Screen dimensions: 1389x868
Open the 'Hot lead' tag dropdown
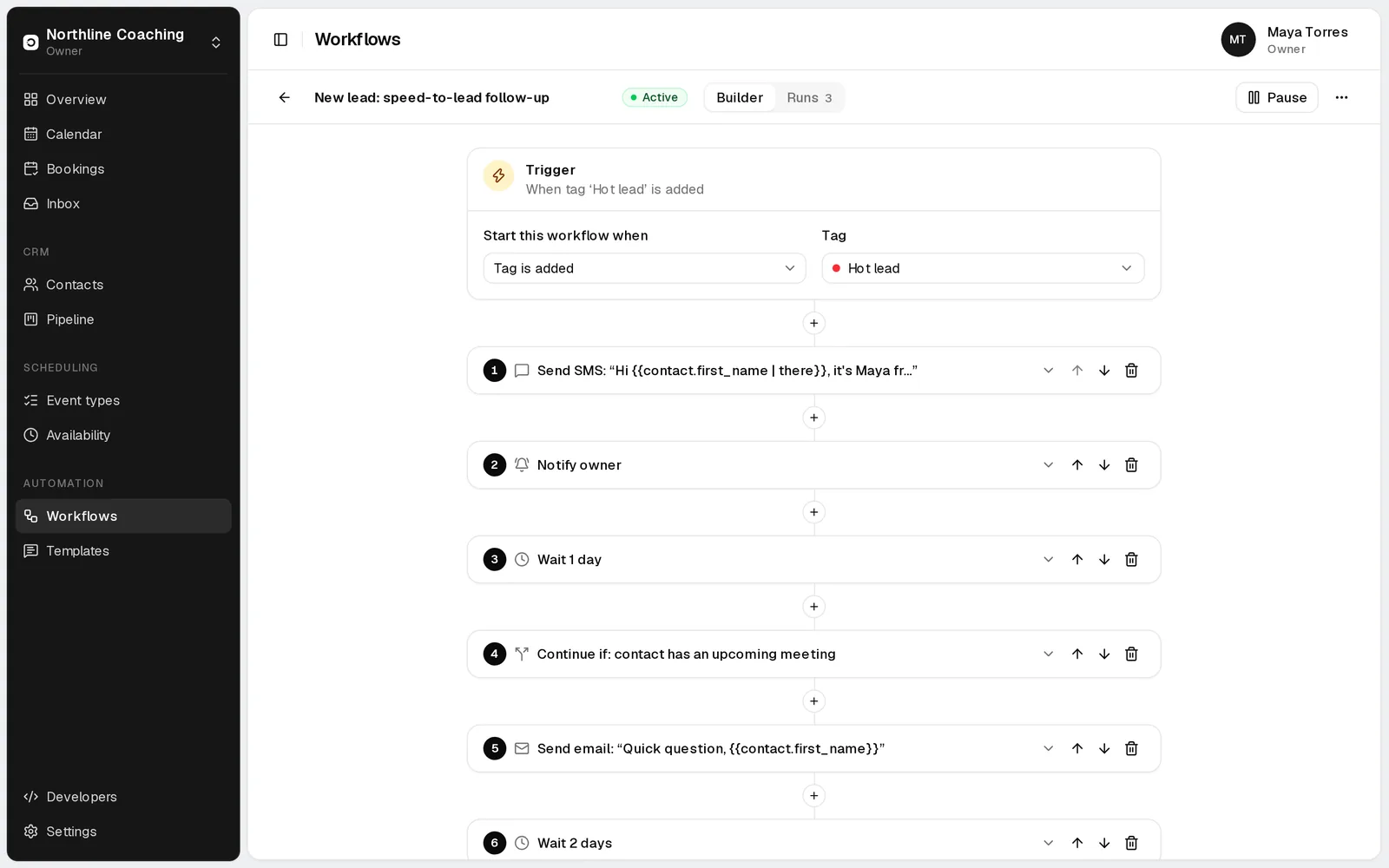[x=983, y=268]
